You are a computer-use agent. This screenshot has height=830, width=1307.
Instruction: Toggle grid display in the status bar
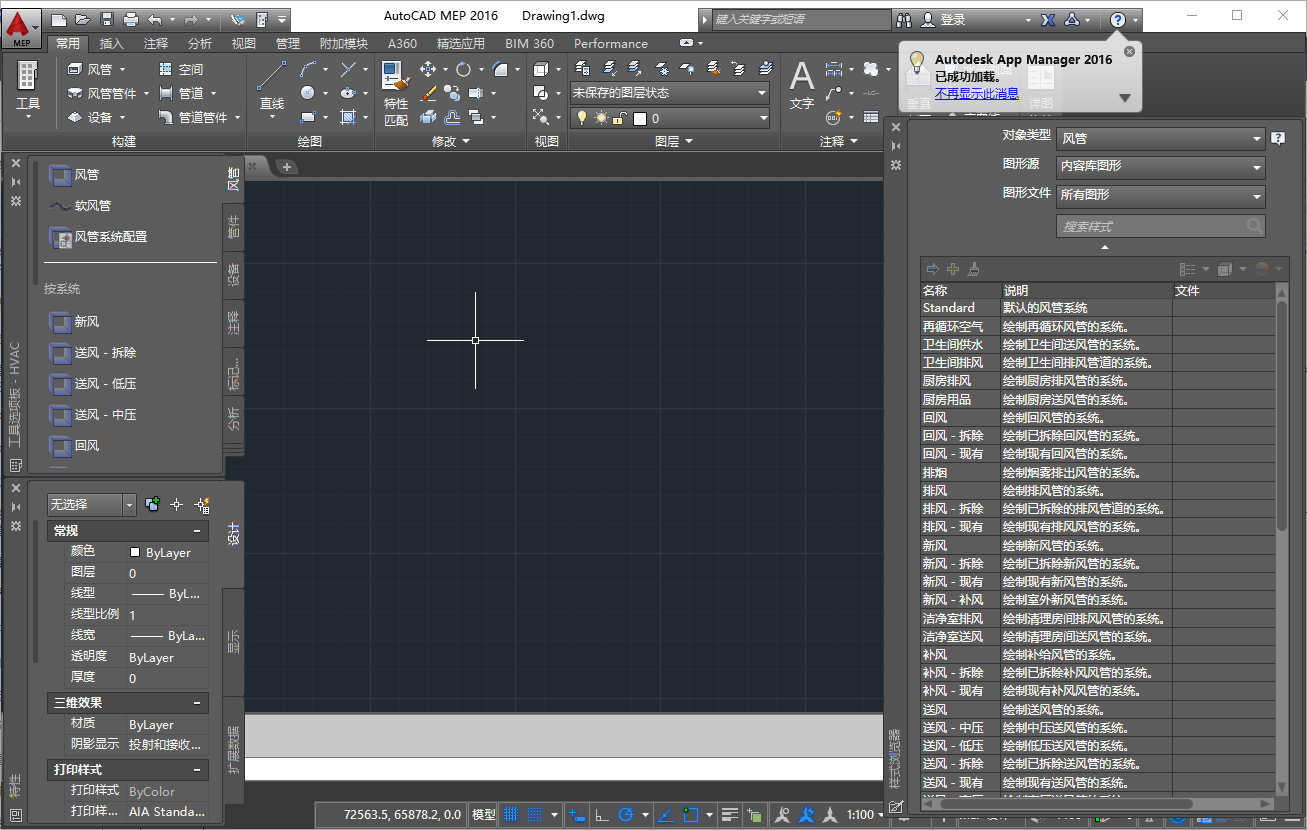coord(512,813)
